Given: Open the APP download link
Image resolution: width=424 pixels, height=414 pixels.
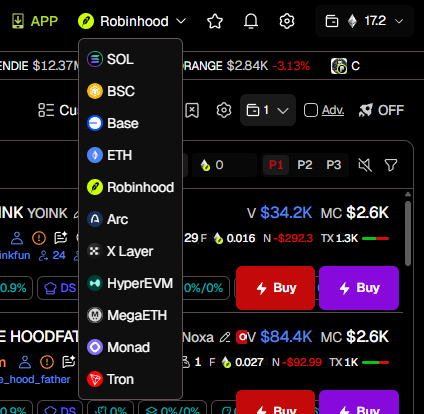Looking at the screenshot, I should (35, 21).
